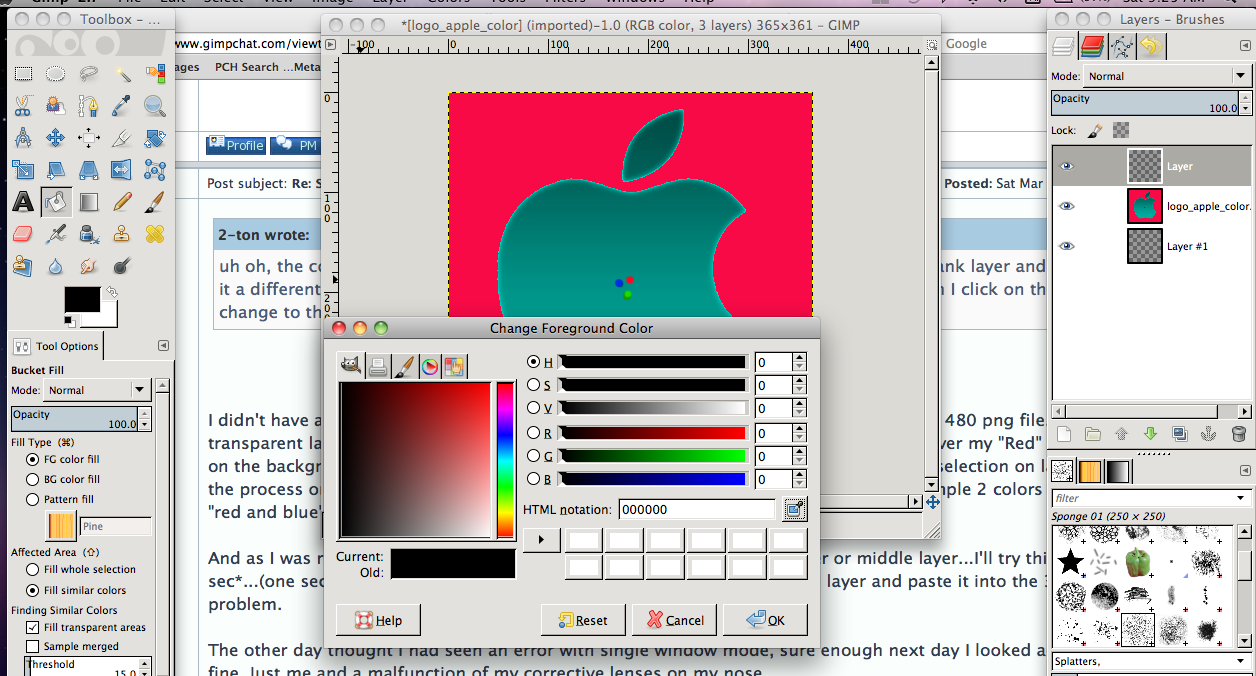Delete layer using the trash icon

1238,434
